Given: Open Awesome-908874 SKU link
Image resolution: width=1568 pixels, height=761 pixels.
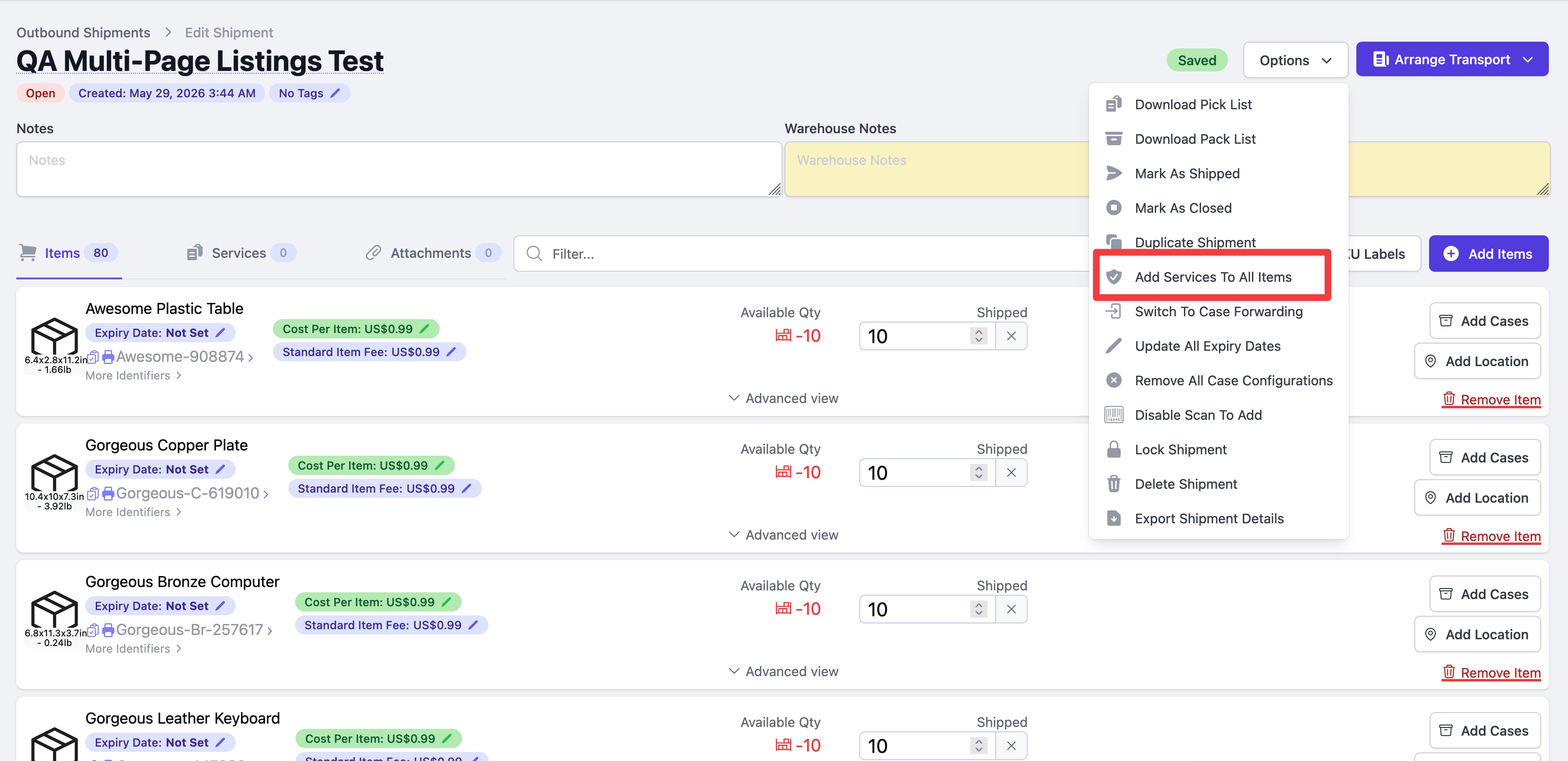Looking at the screenshot, I should click(x=184, y=357).
